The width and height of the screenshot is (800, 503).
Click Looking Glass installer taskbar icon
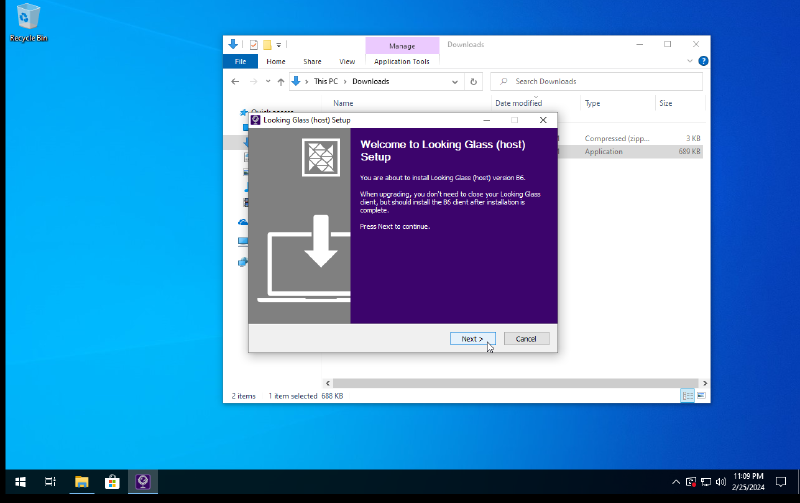(x=143, y=482)
